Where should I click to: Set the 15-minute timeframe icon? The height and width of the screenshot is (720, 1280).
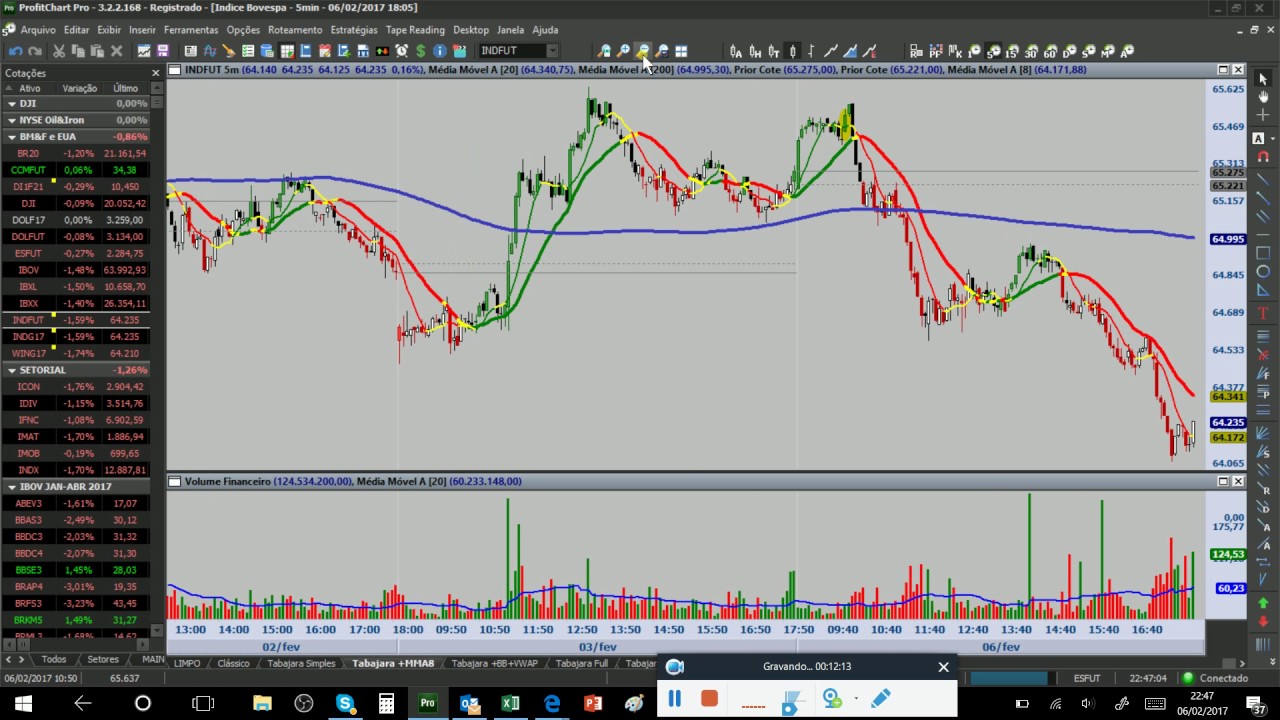click(x=1012, y=51)
